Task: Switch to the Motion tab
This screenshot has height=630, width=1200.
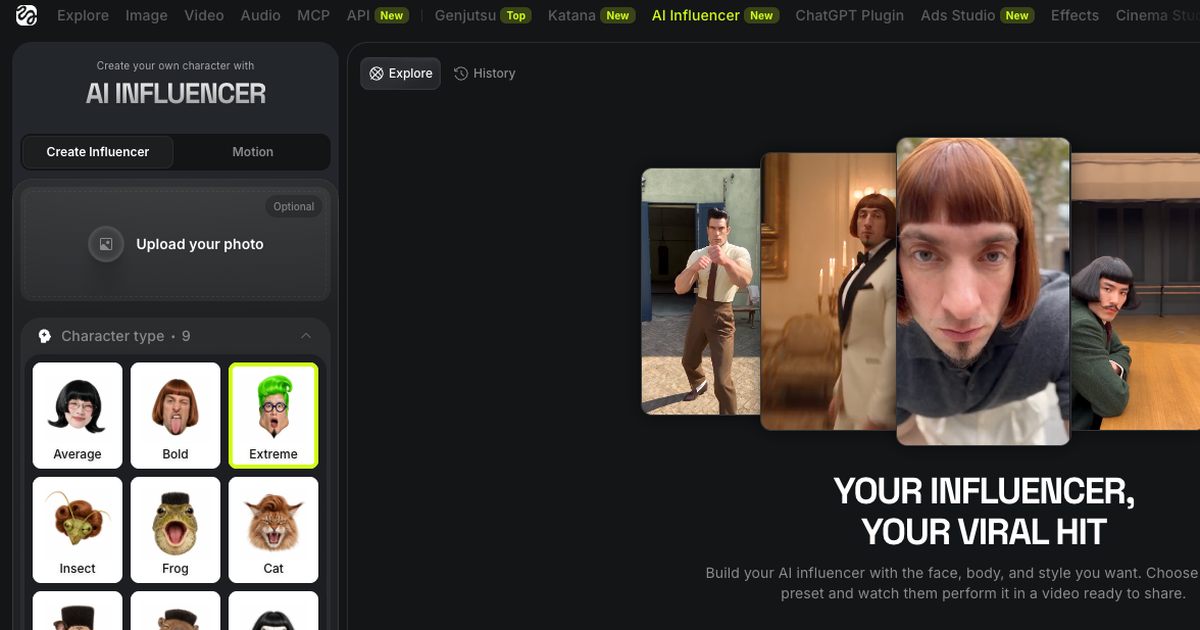Action: (x=253, y=152)
